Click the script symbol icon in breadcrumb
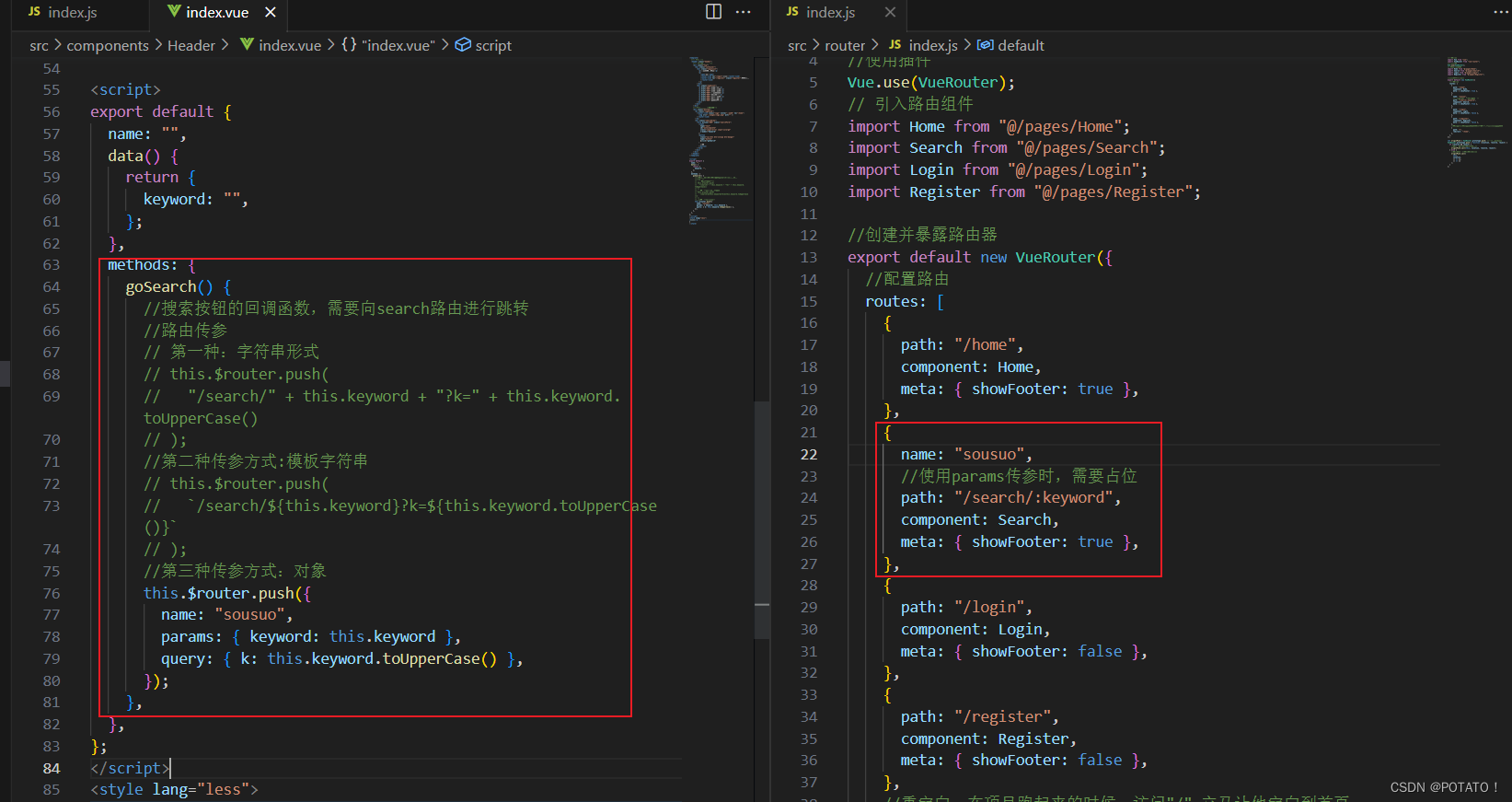Screen dimensions: 1512x802 [463, 45]
